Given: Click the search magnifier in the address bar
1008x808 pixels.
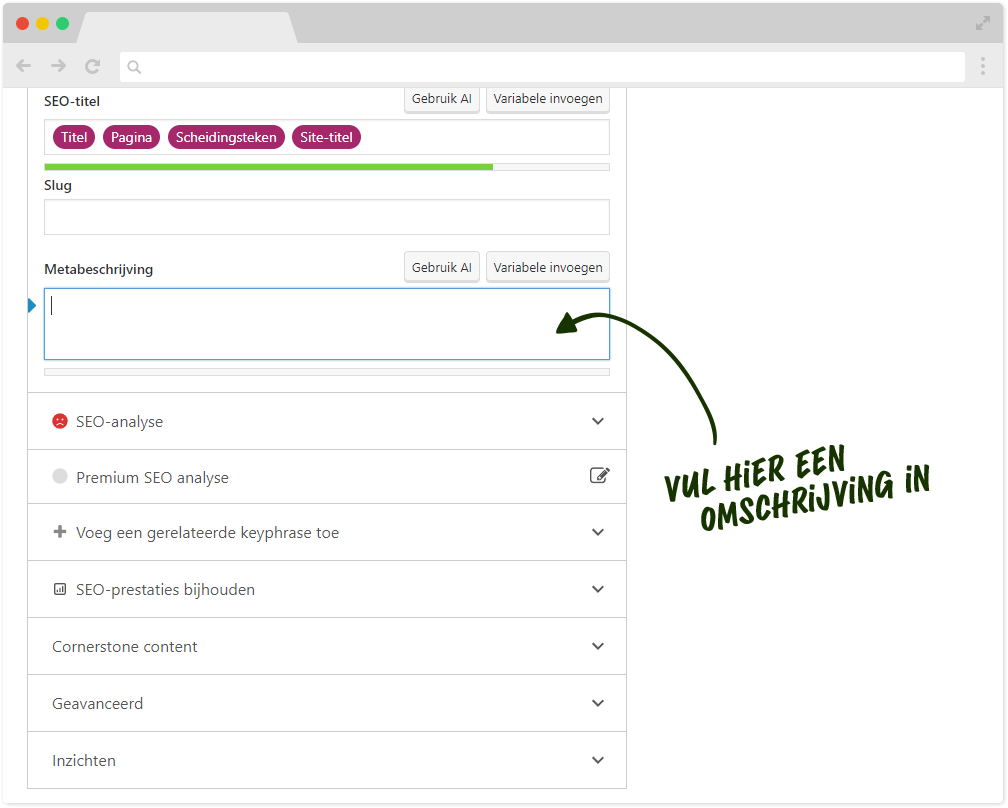Looking at the screenshot, I should tap(134, 67).
